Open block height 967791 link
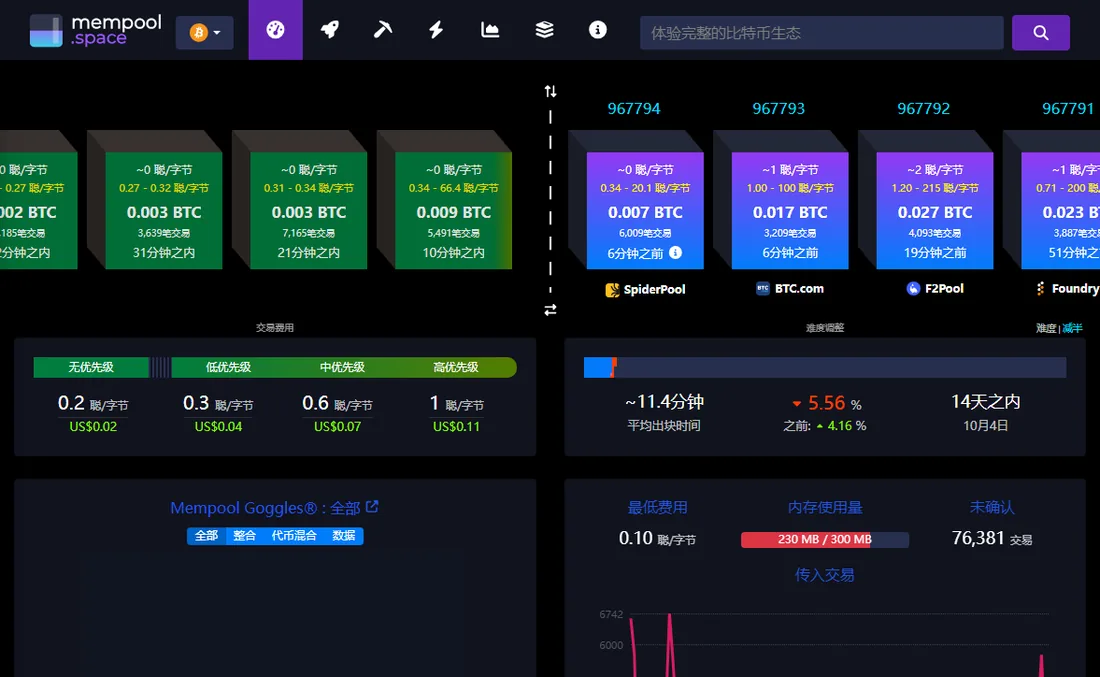1100x677 pixels. tap(1068, 109)
